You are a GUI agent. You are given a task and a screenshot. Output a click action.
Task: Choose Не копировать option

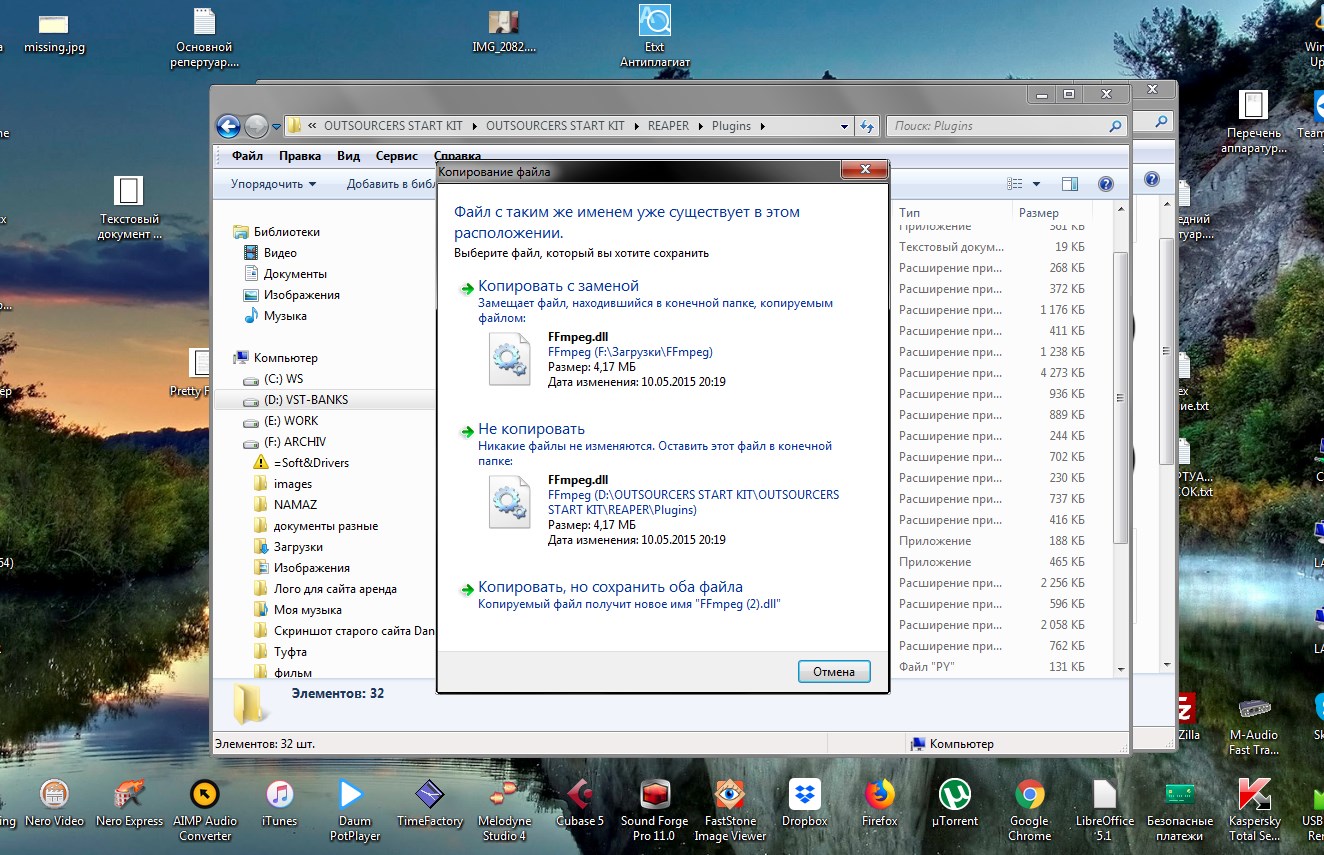coord(531,429)
